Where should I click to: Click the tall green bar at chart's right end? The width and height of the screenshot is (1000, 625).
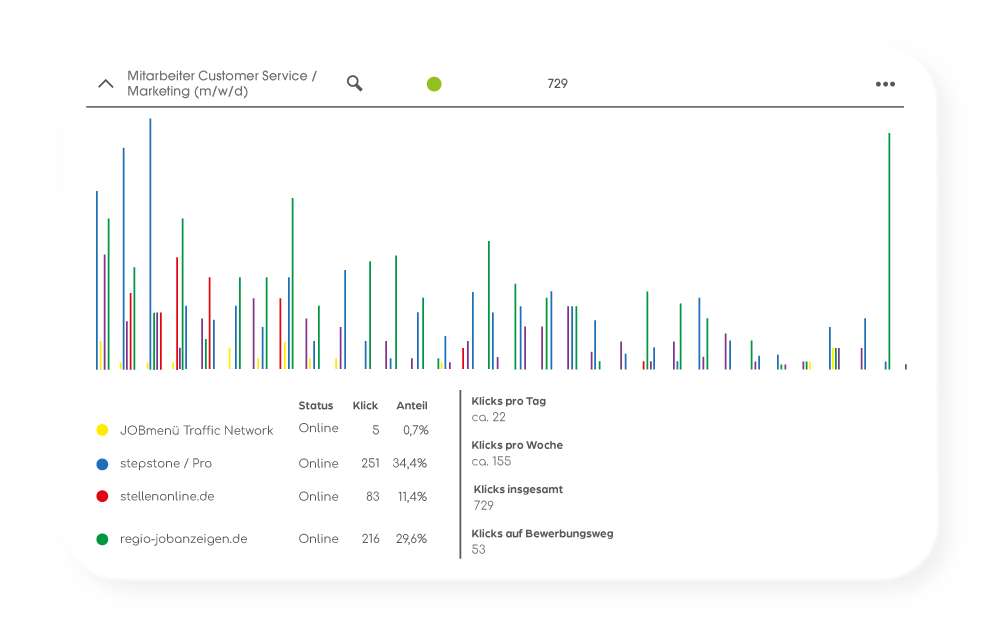[x=889, y=250]
